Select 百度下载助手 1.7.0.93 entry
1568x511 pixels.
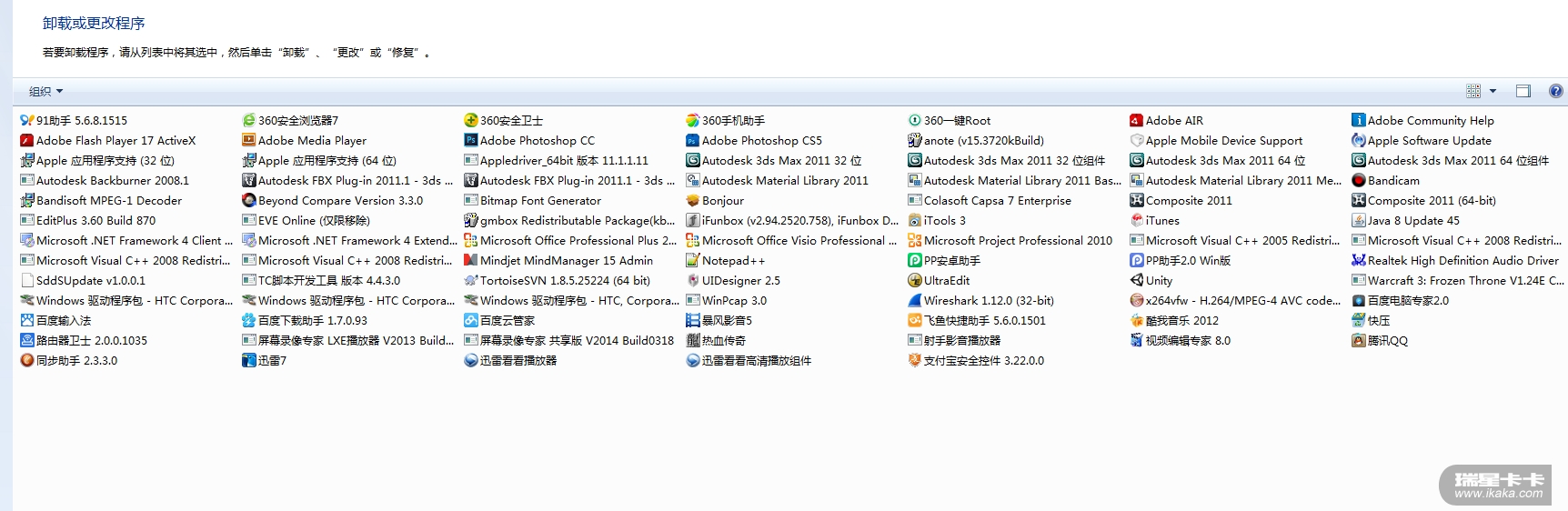click(306, 320)
